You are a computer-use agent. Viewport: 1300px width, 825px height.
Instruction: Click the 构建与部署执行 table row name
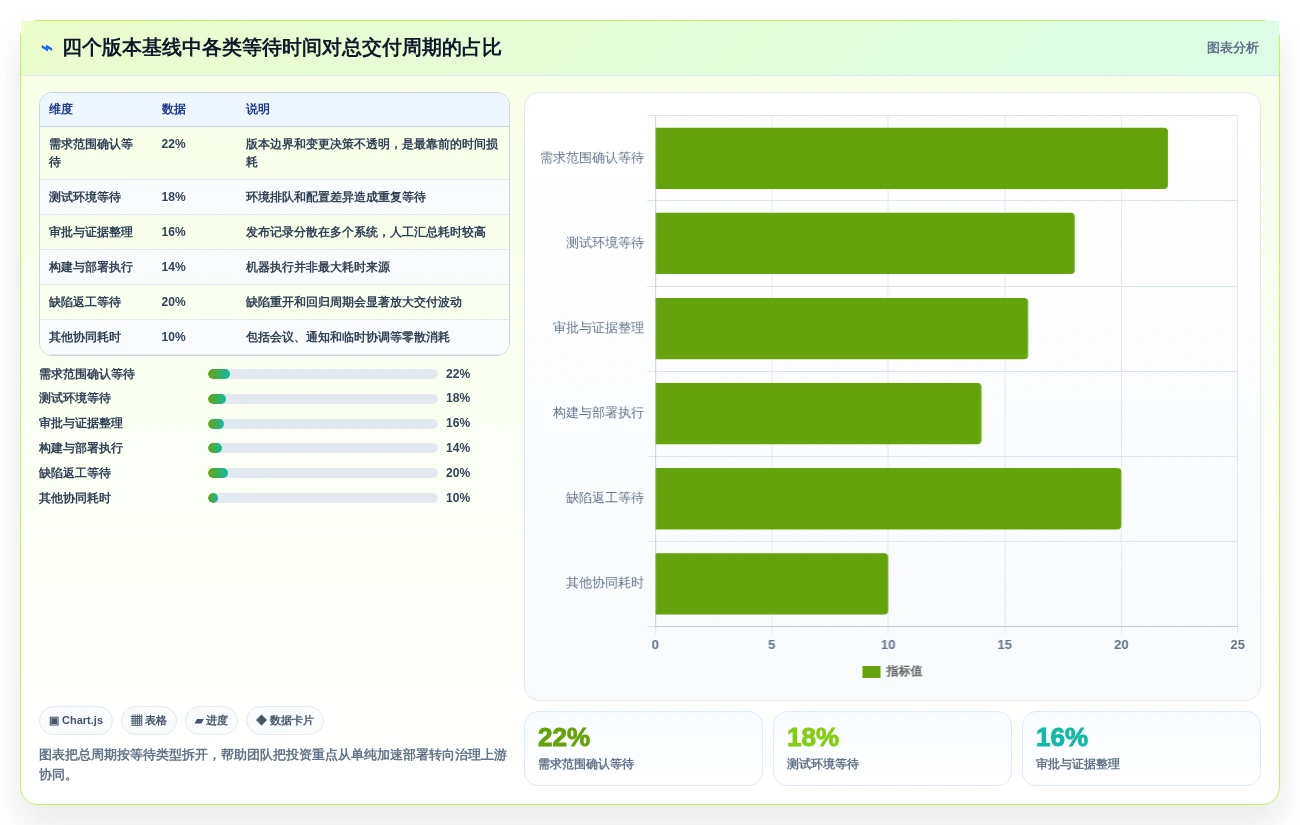point(91,267)
